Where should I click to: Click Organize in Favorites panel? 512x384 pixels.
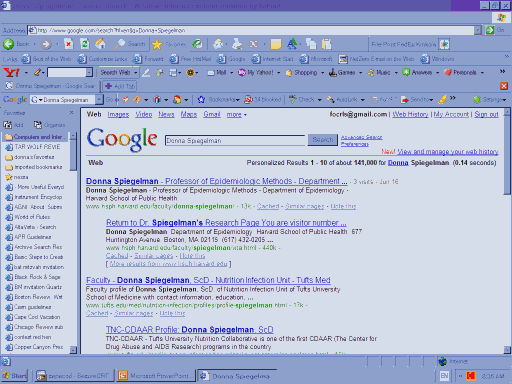49,125
